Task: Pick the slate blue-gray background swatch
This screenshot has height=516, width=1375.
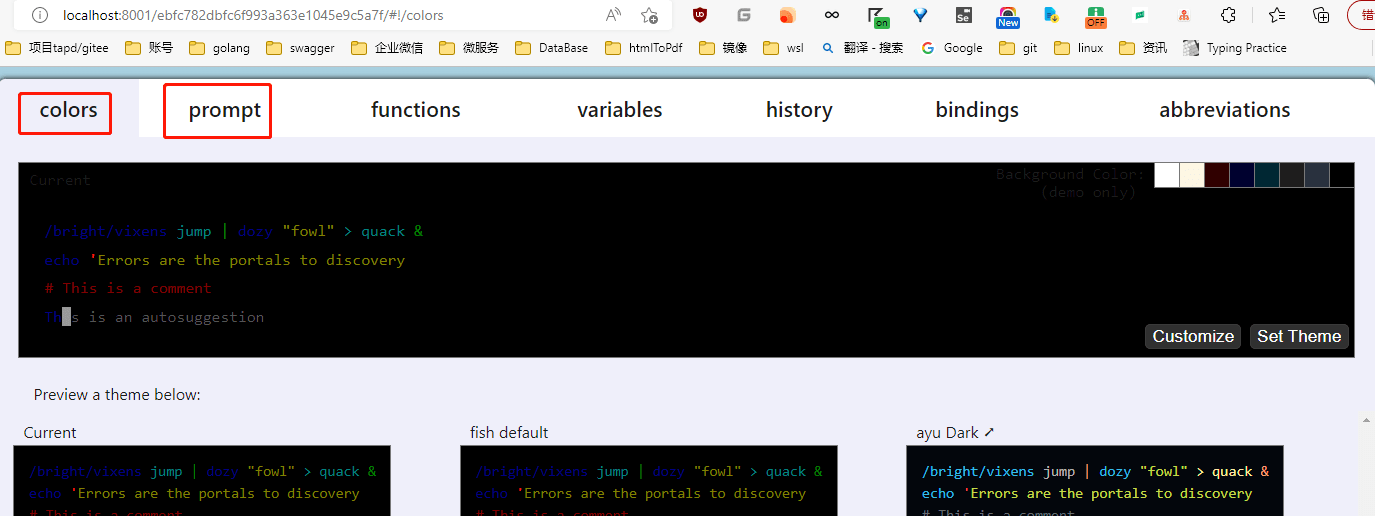Action: pos(1317,175)
